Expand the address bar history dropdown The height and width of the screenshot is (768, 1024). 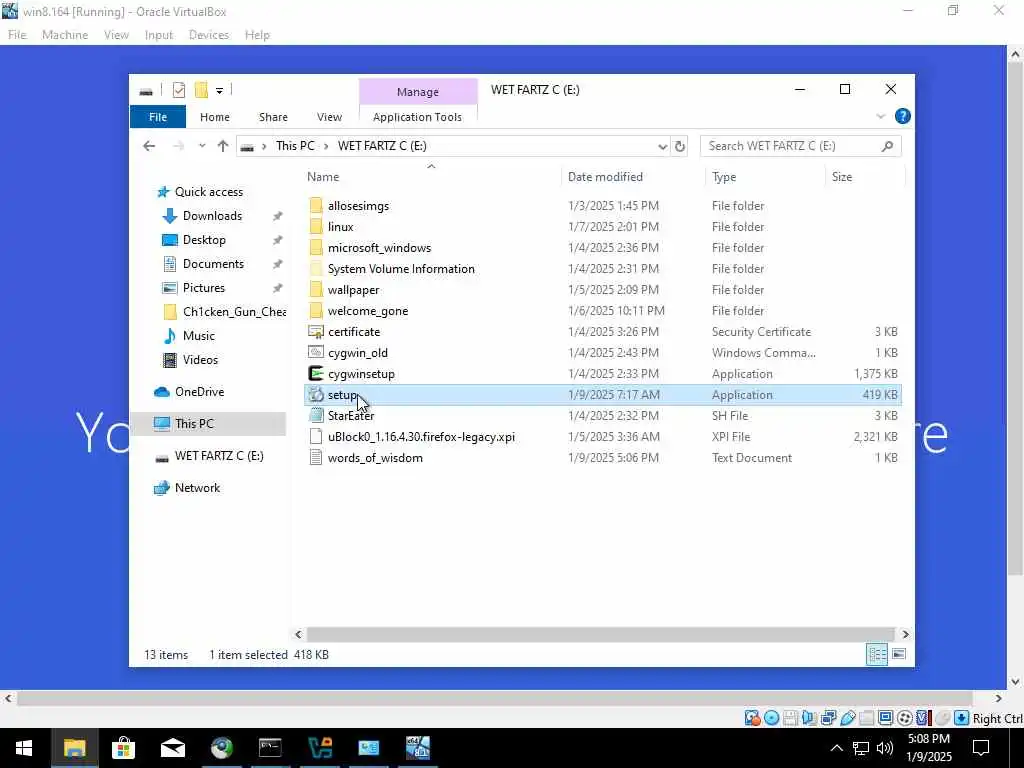pyautogui.click(x=662, y=146)
